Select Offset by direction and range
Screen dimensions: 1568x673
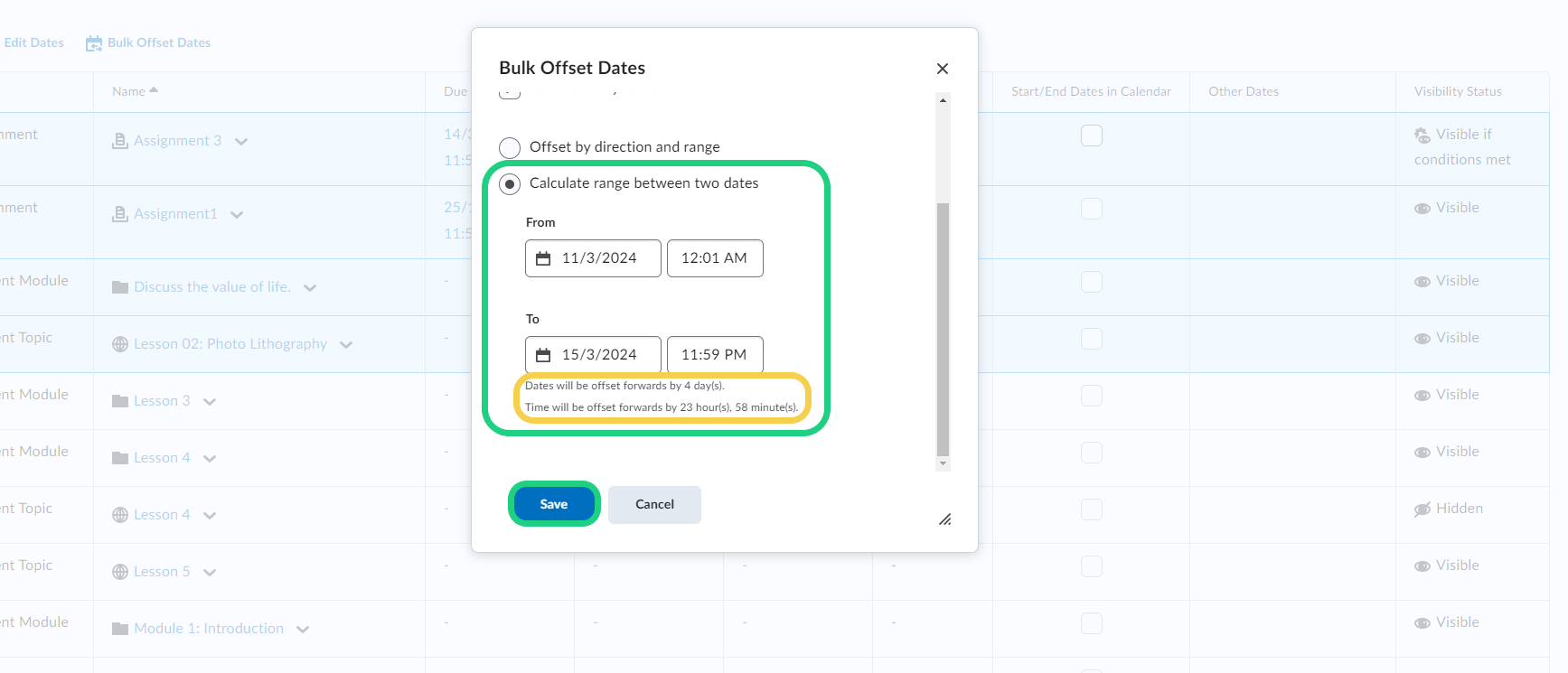[x=510, y=147]
